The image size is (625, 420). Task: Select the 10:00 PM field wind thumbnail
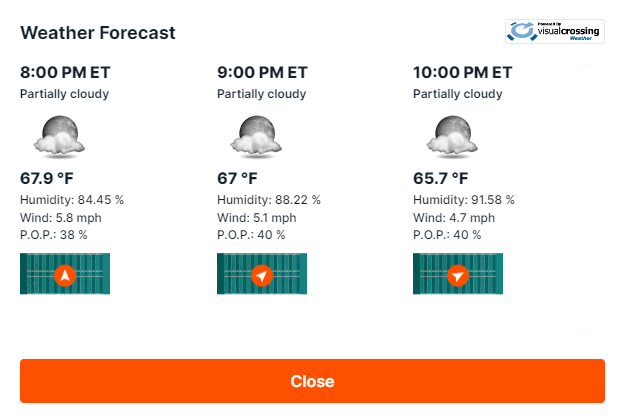click(458, 274)
